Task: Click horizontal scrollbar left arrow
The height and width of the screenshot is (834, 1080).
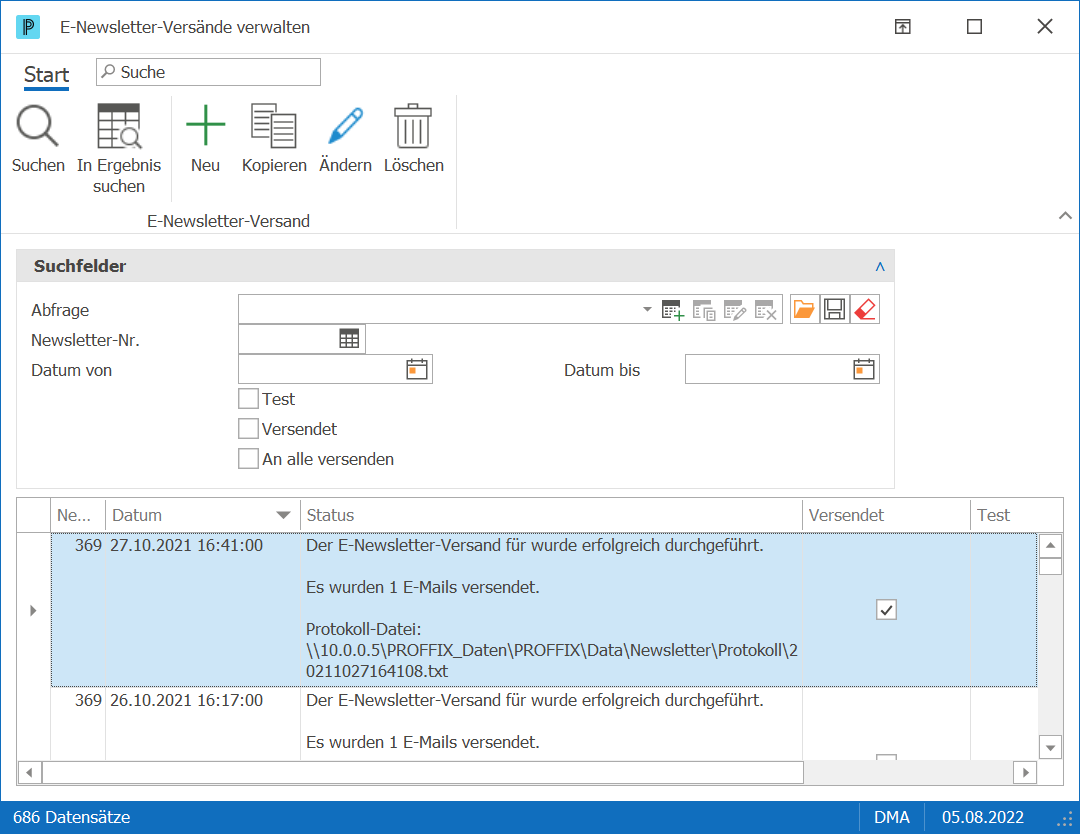Action: 30,773
